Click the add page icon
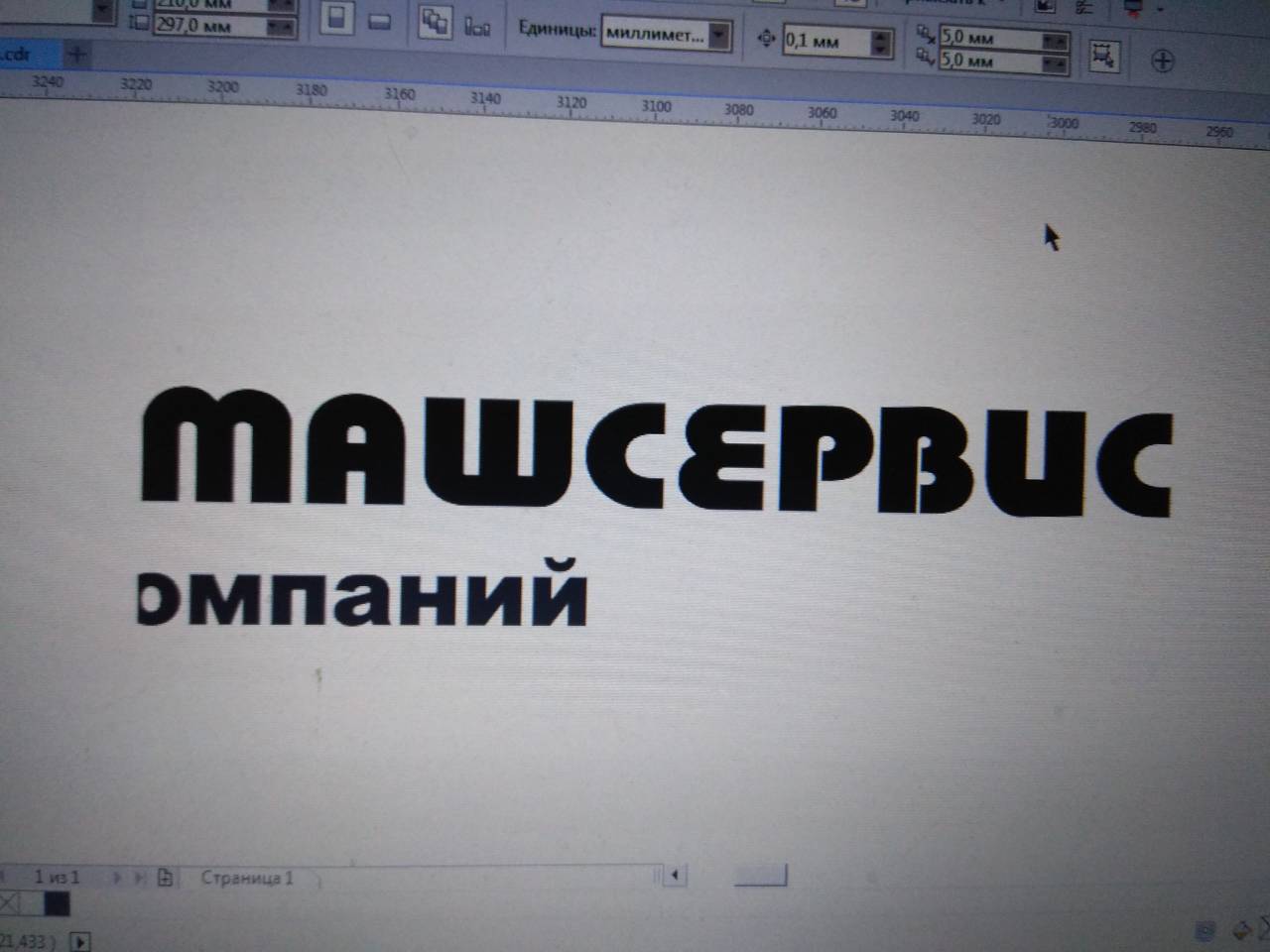 click(x=165, y=878)
